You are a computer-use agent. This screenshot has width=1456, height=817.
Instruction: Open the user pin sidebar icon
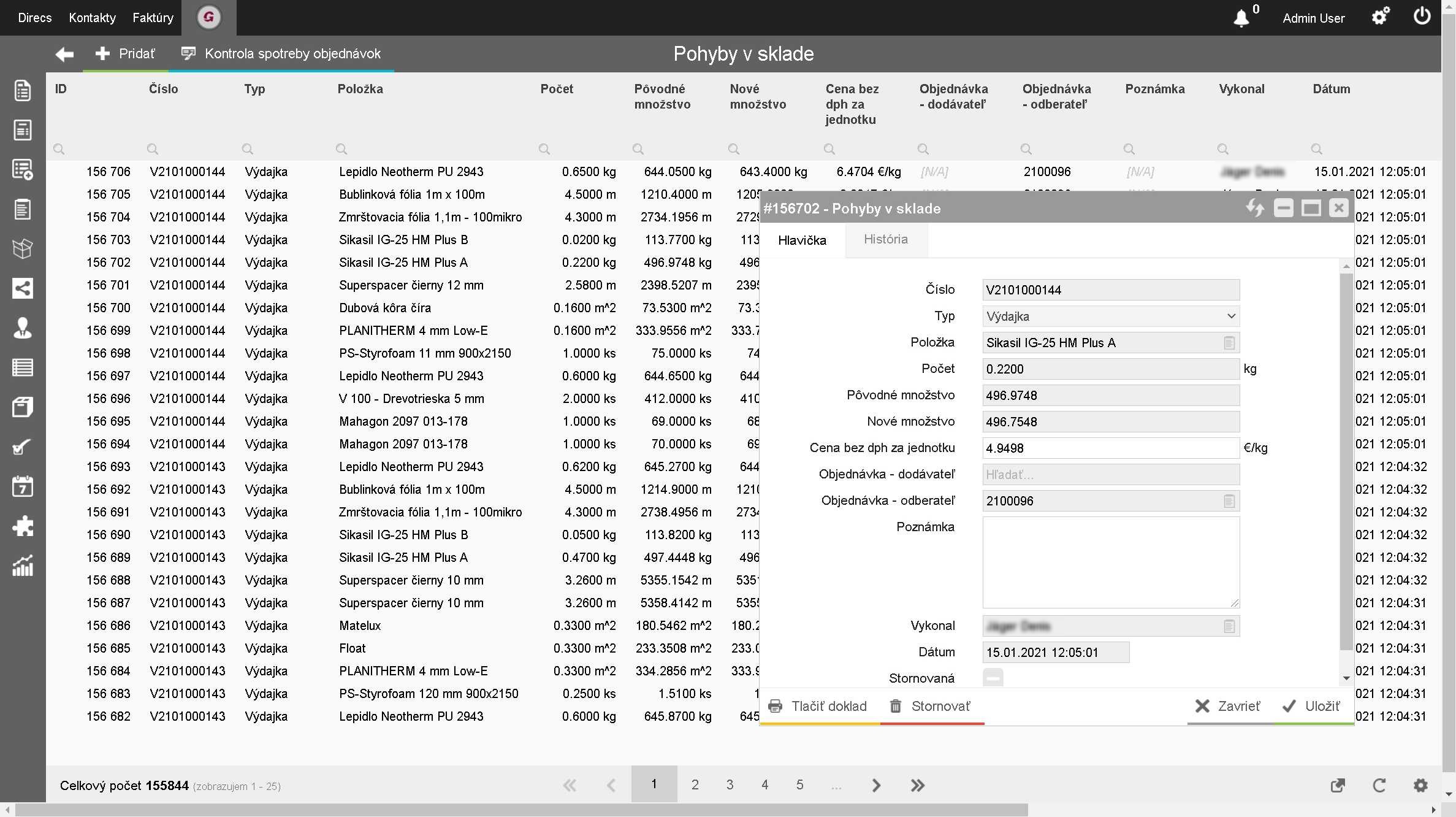point(23,328)
